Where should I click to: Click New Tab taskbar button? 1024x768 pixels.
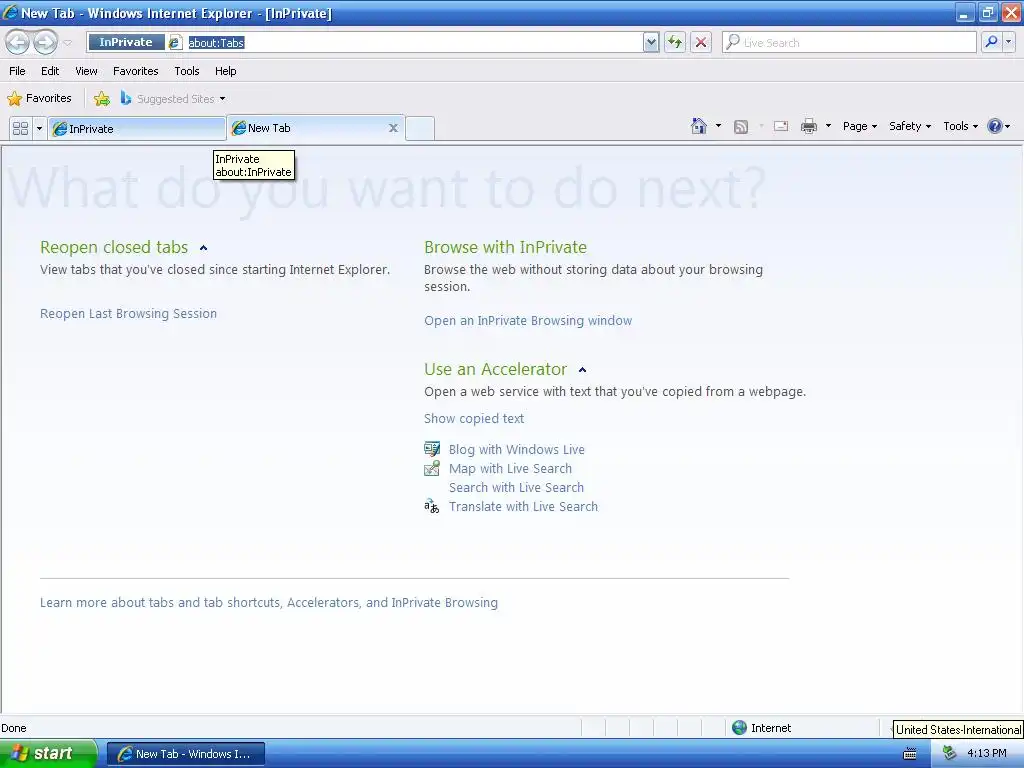click(185, 754)
